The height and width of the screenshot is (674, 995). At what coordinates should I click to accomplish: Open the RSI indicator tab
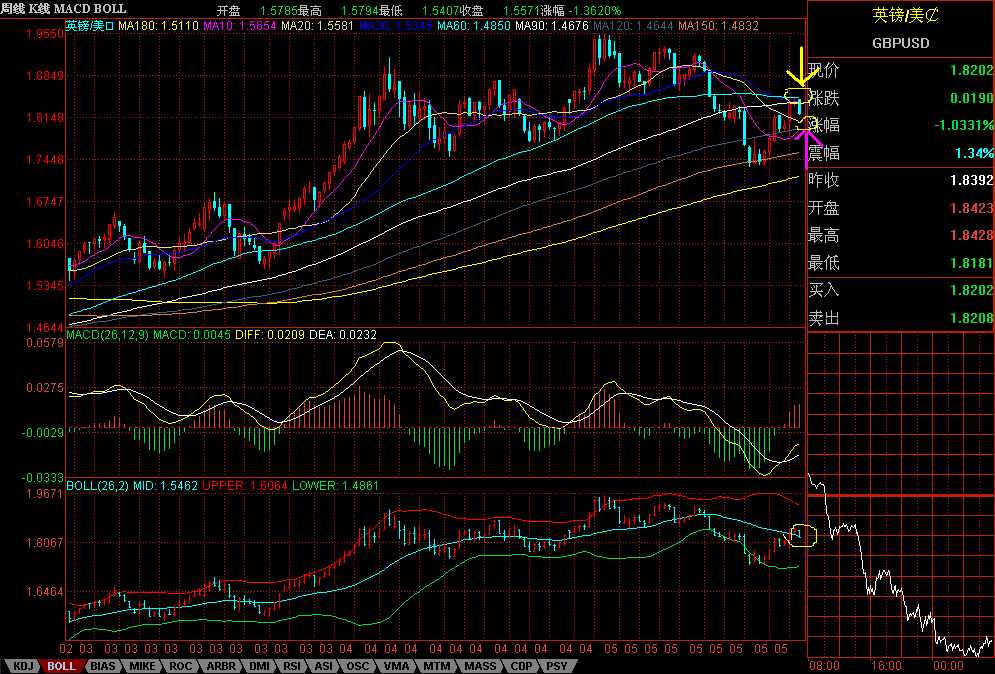tap(292, 666)
